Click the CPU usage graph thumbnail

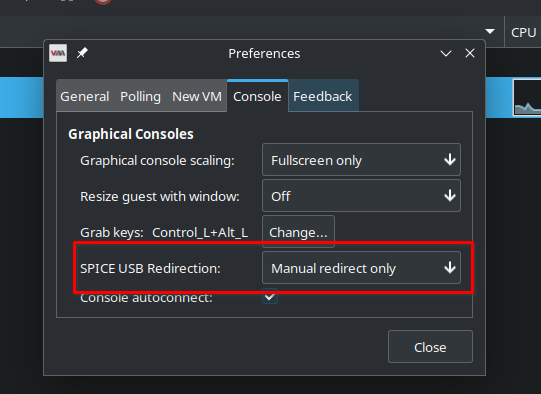tap(527, 98)
